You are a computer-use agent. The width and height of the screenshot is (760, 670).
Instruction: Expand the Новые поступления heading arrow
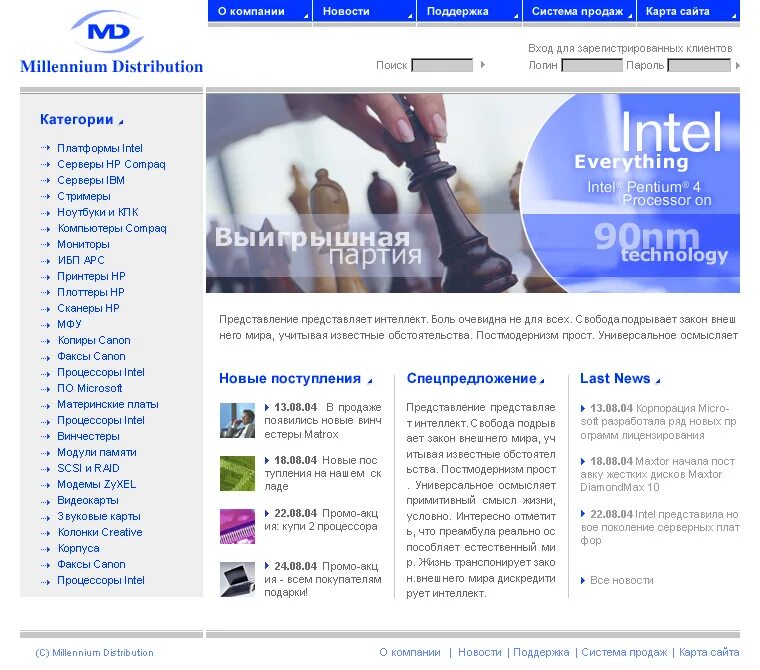[370, 381]
